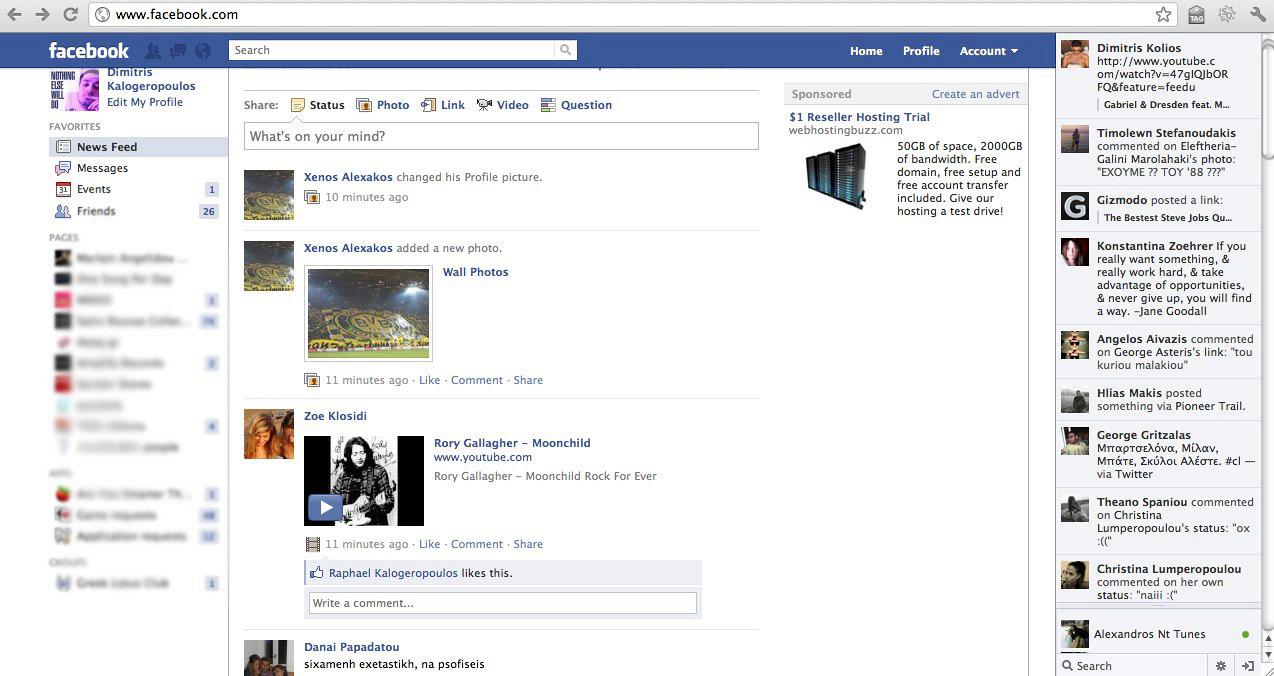Hide the chat sidebar with arrow icon

(x=1247, y=665)
